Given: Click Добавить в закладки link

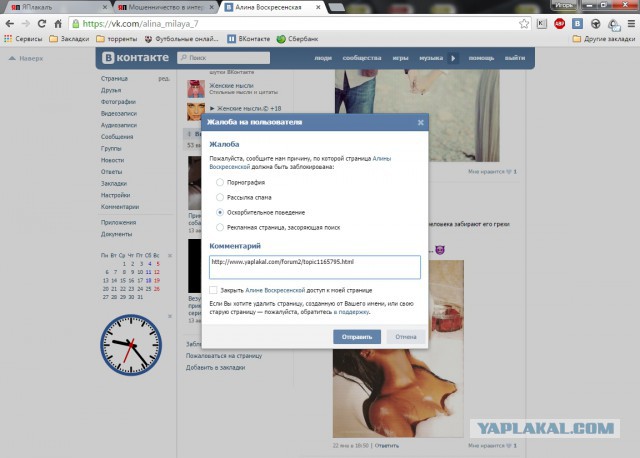Looking at the screenshot, I should click(x=216, y=368).
